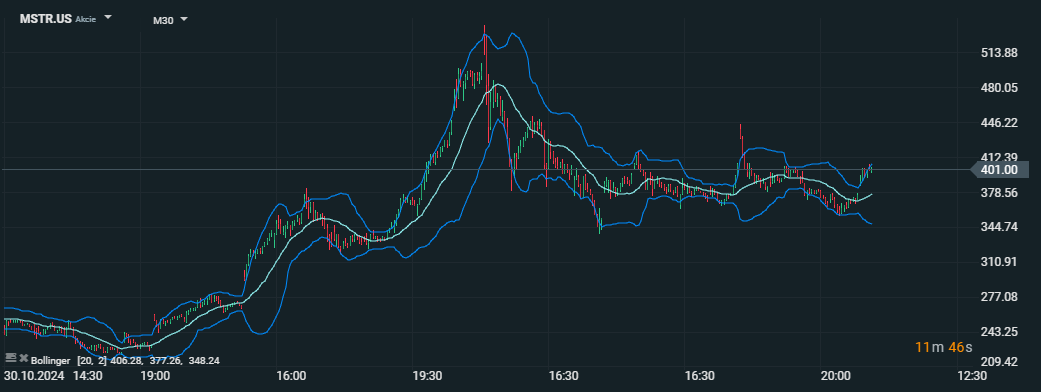The width and height of the screenshot is (1041, 392).
Task: Click the 378.56 price axis label
Action: click(999, 193)
